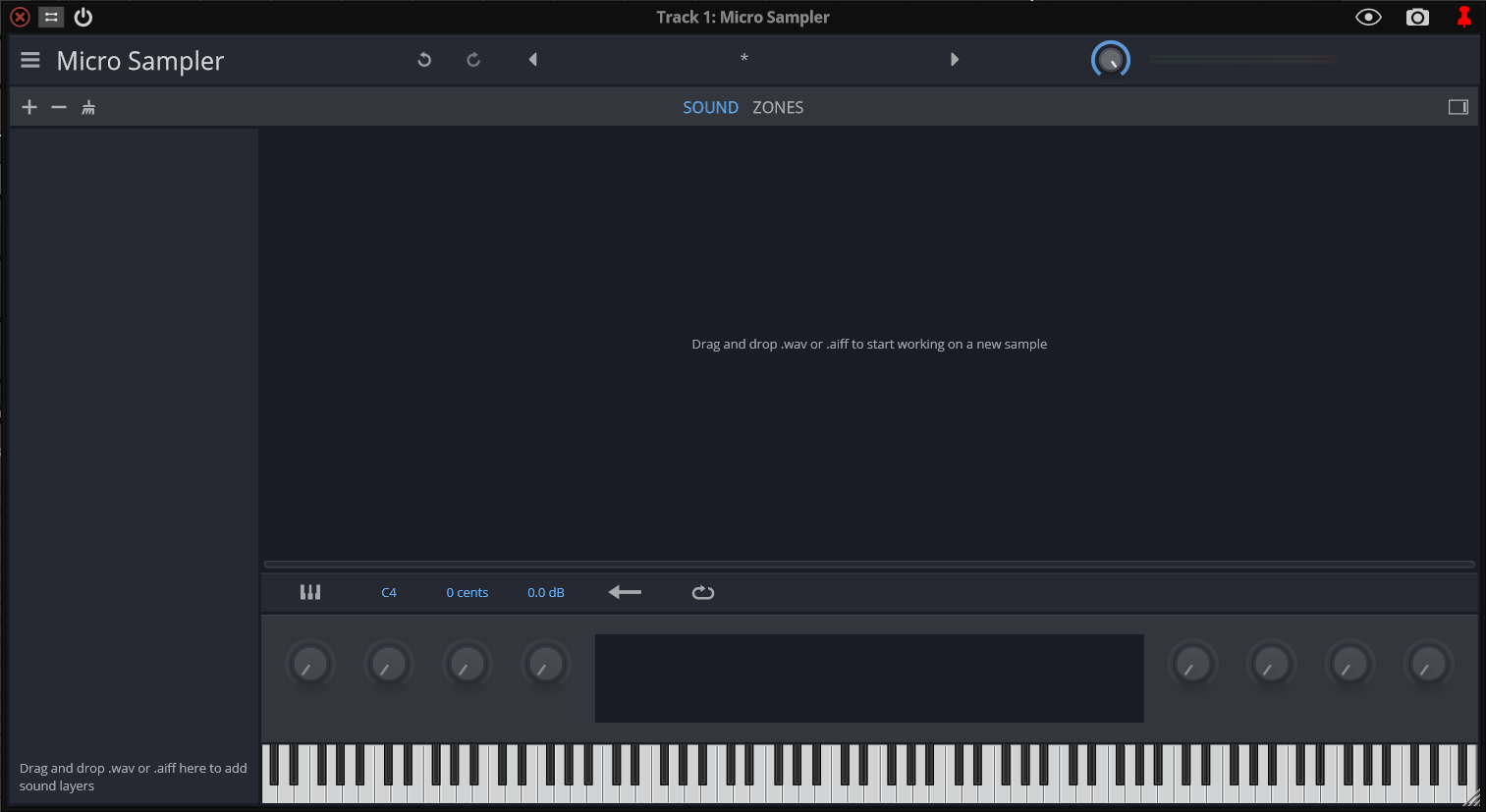Add a new sound layer with plus icon

pyautogui.click(x=29, y=107)
